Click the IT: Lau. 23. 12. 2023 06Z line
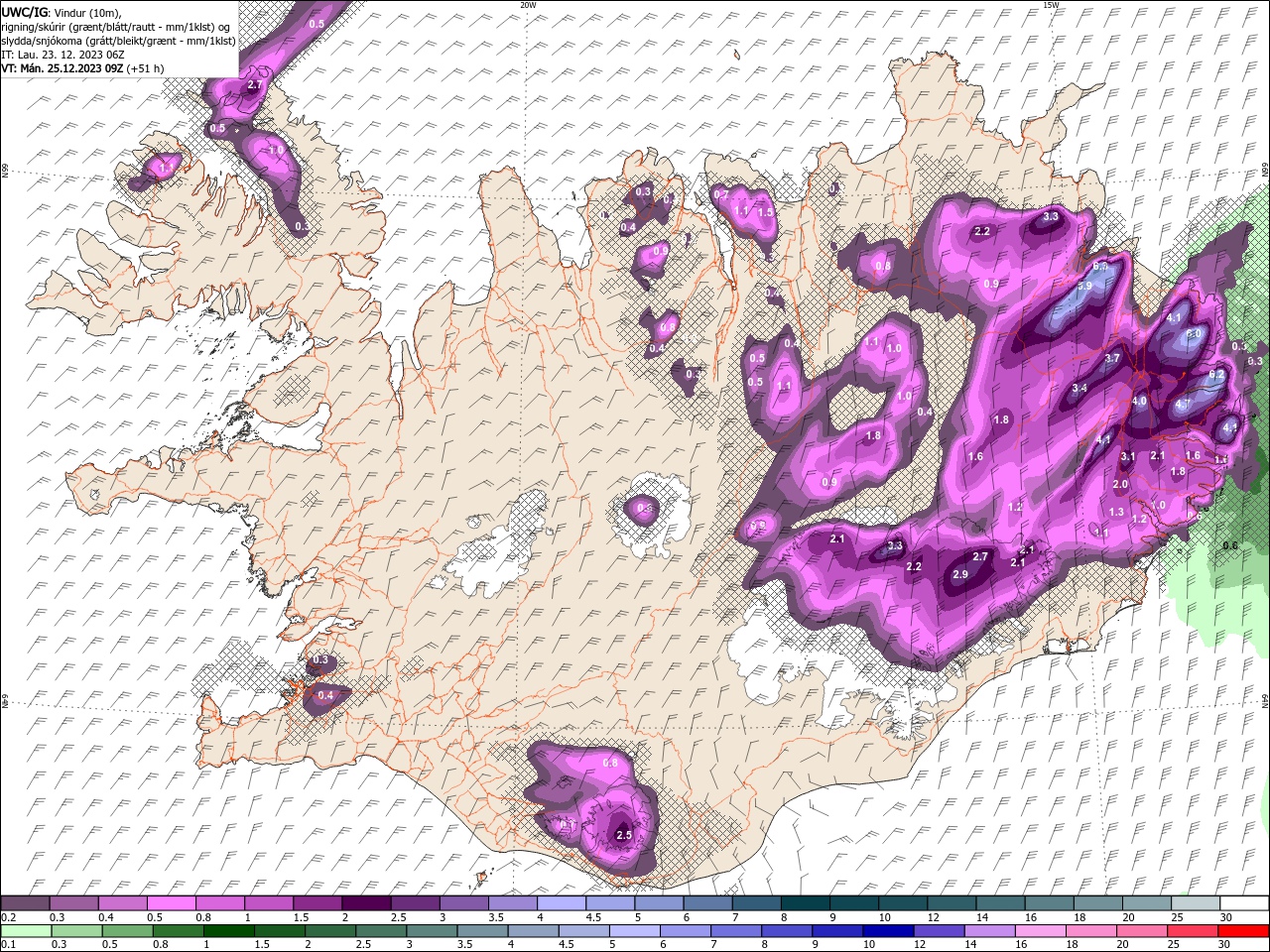Screen dimensions: 1270x952 tap(61, 55)
